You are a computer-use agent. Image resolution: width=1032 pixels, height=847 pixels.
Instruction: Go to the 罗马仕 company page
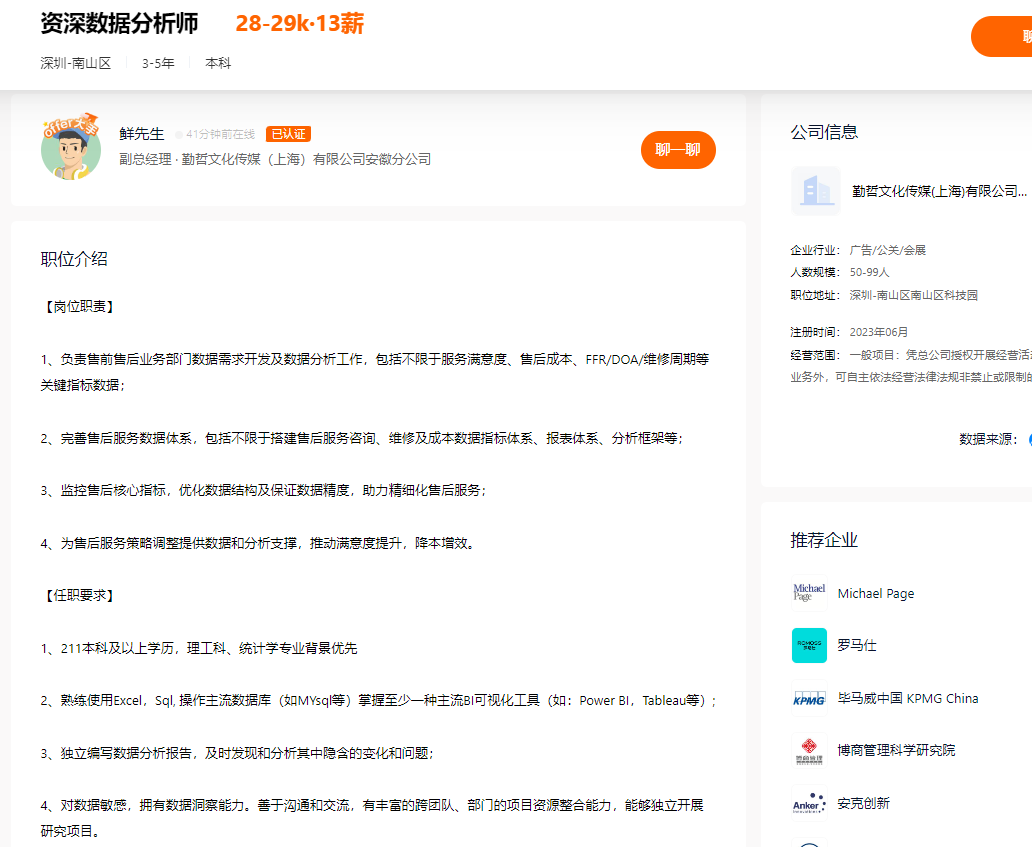857,646
